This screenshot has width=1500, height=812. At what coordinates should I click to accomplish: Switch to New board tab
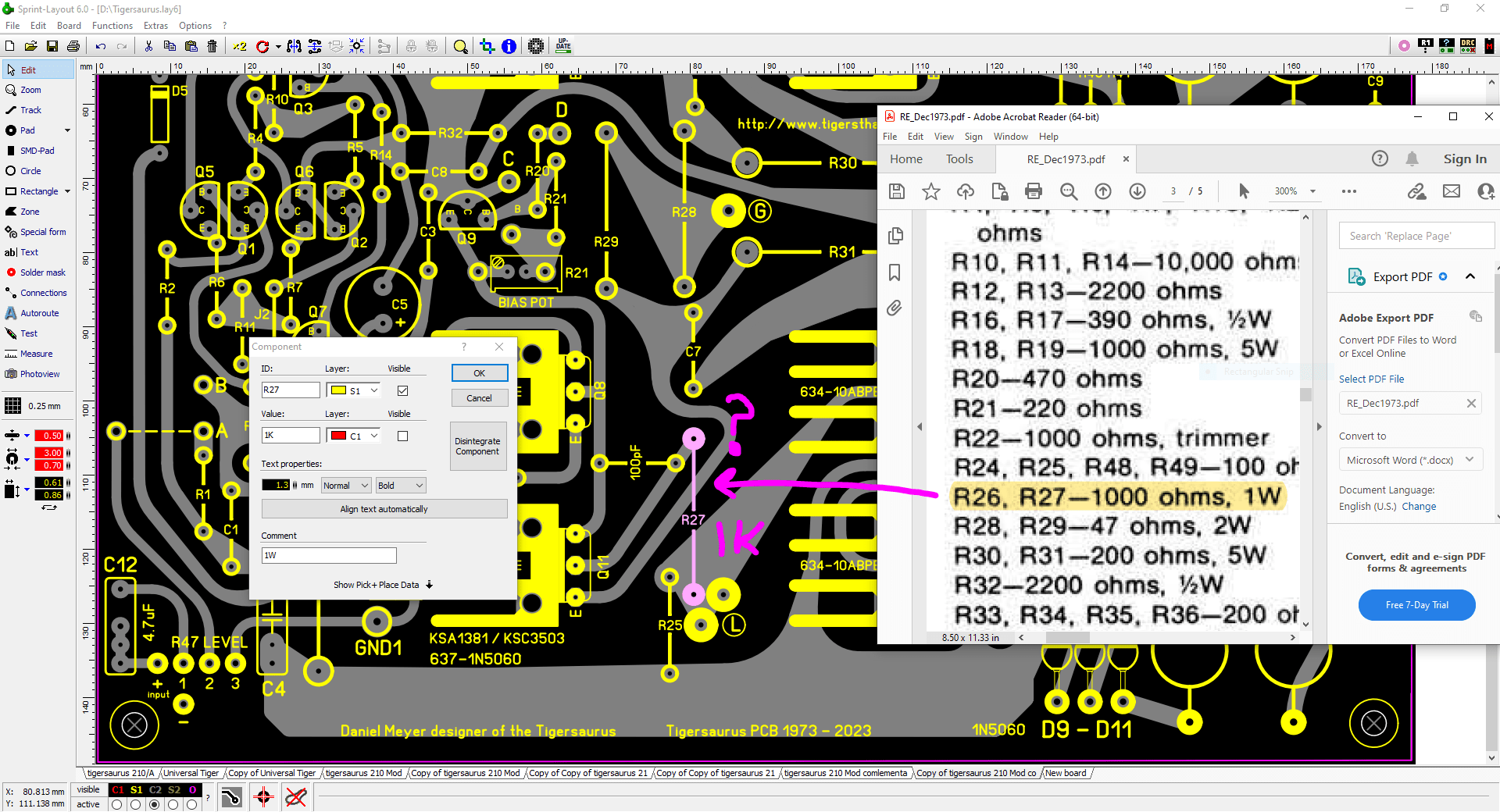coord(1066,773)
